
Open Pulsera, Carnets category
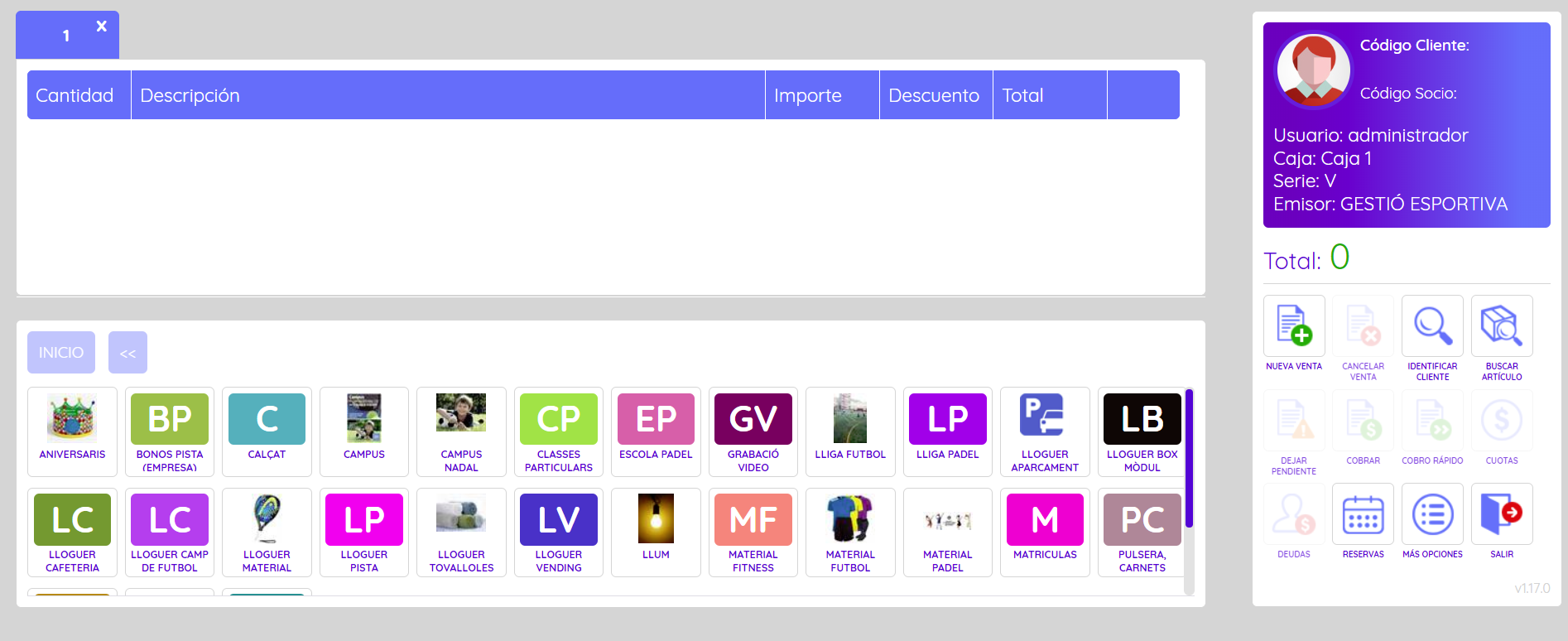[x=1142, y=533]
